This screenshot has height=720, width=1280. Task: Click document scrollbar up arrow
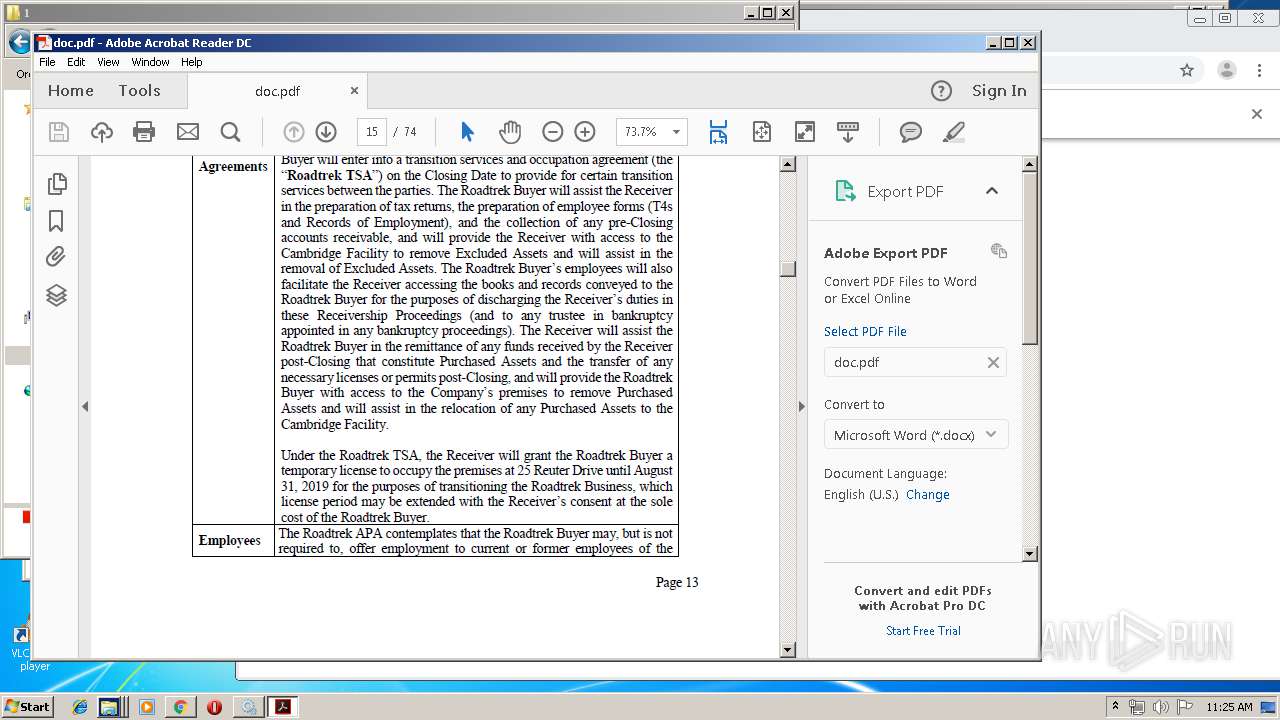pos(788,164)
